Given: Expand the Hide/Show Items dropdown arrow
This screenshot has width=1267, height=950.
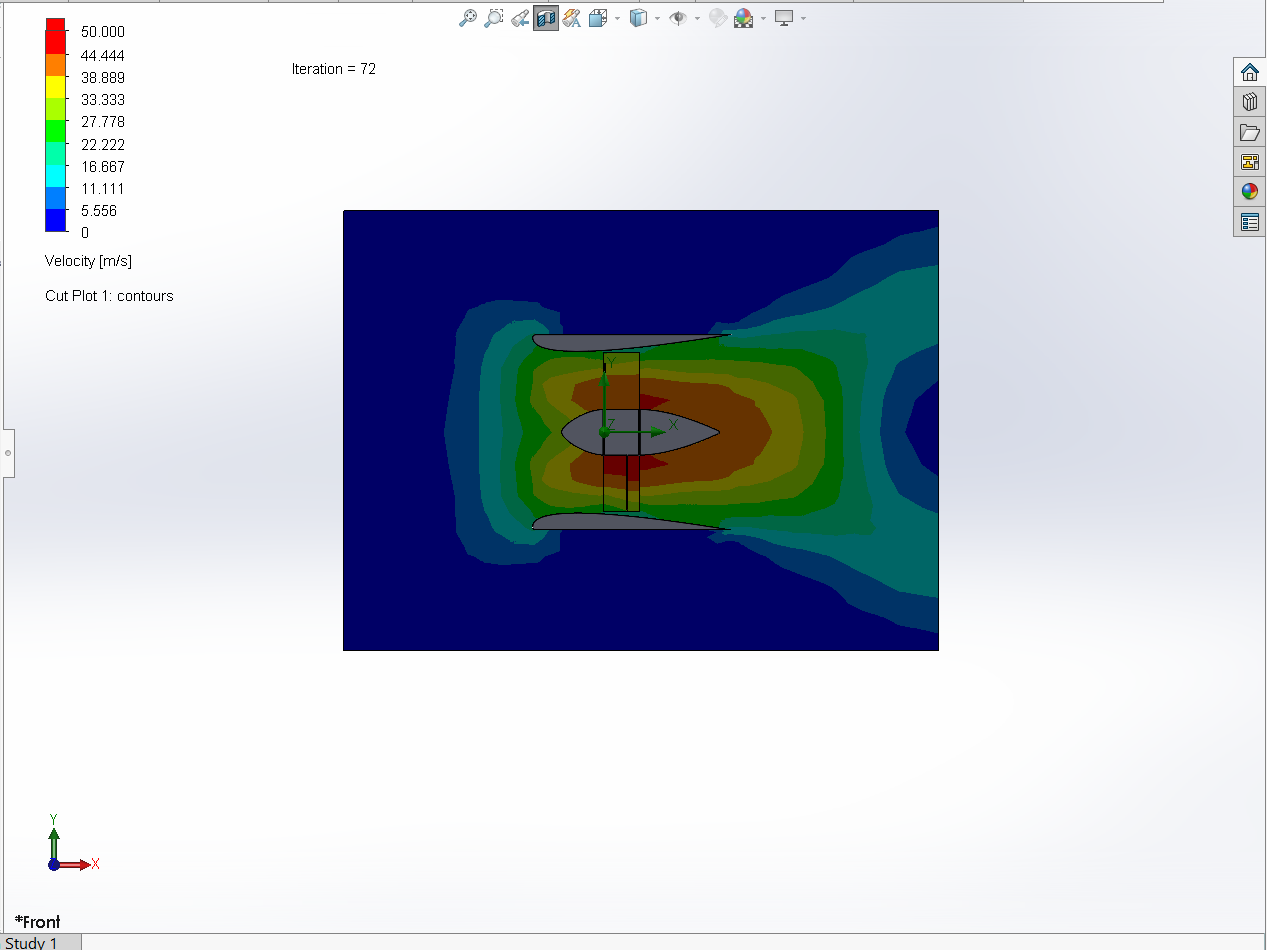Looking at the screenshot, I should tap(697, 18).
